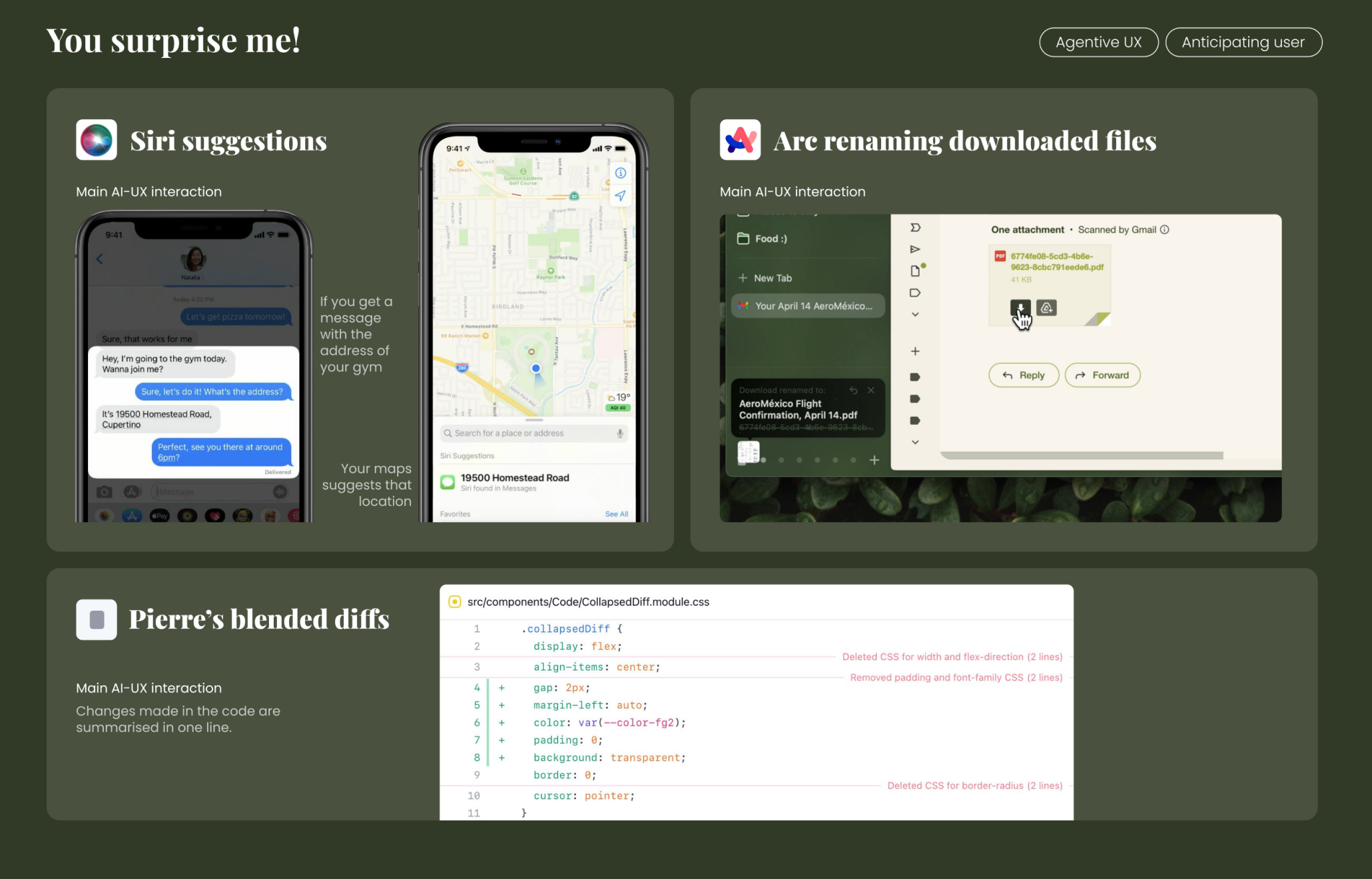Click the Maps location arrow icon

620,196
